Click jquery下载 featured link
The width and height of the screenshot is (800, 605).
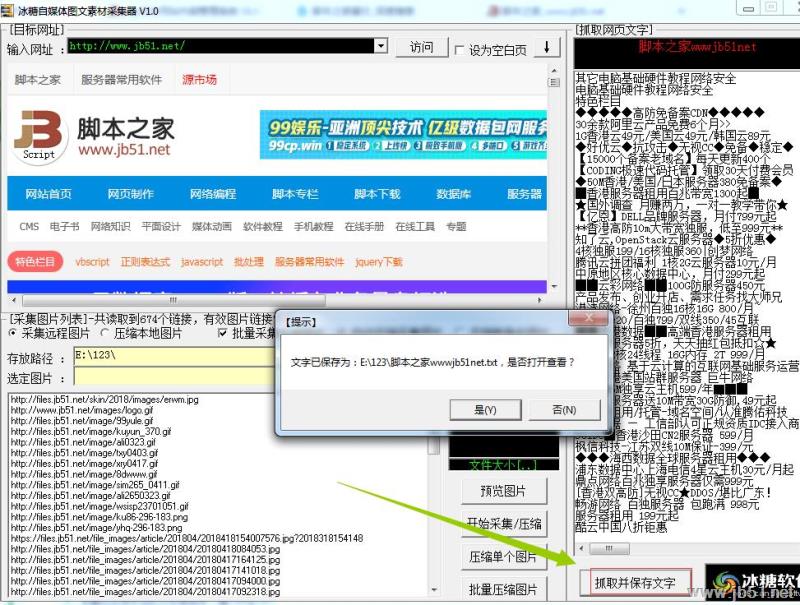pos(379,262)
